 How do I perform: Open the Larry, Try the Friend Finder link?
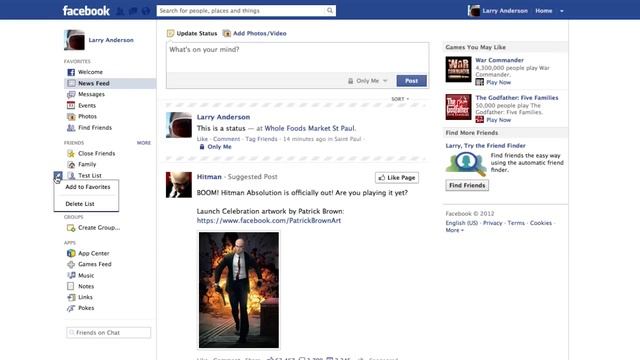click(485, 146)
